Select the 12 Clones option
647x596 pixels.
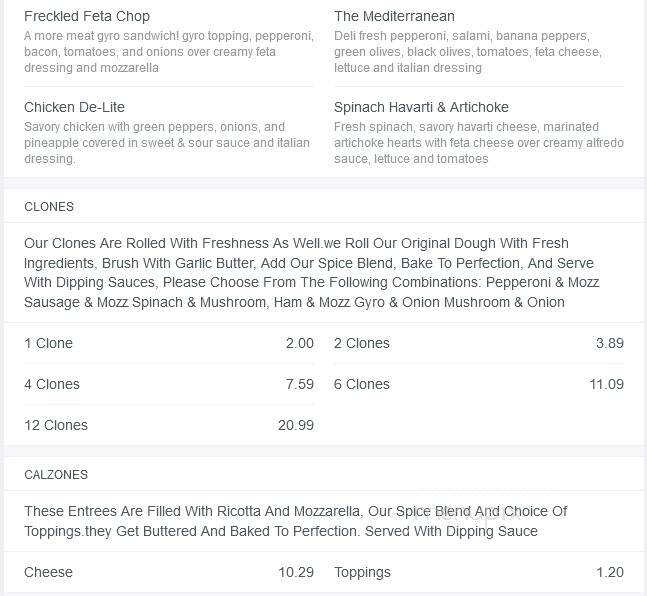tap(168, 425)
